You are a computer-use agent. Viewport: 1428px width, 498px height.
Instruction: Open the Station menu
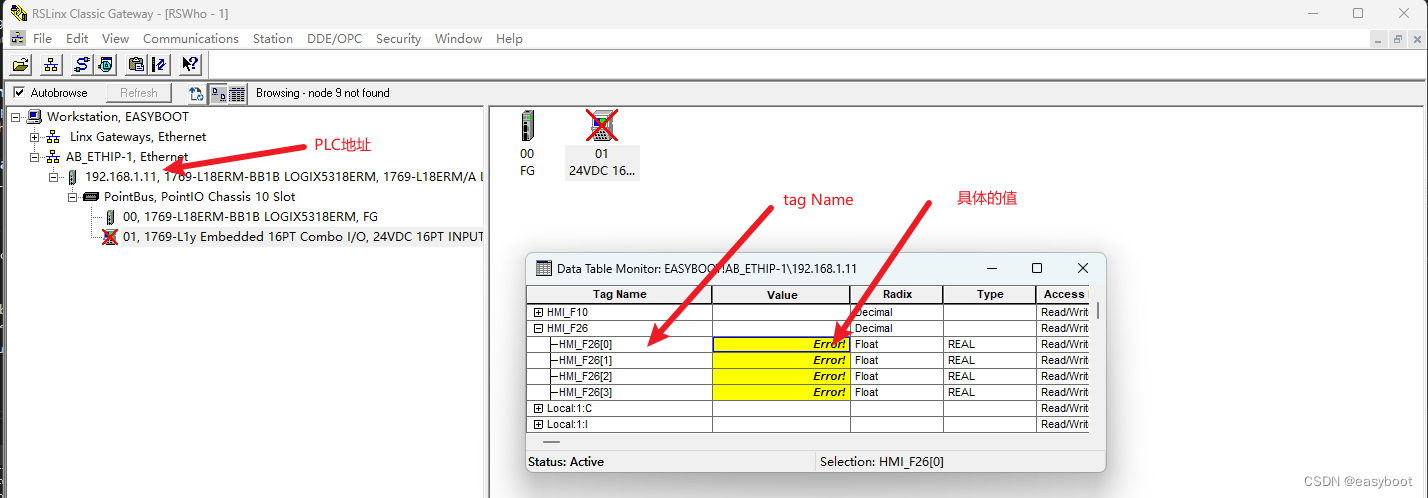click(272, 38)
